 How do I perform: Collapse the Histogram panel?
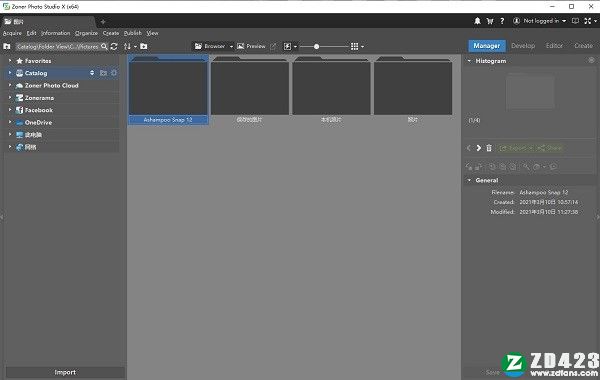(x=469, y=61)
